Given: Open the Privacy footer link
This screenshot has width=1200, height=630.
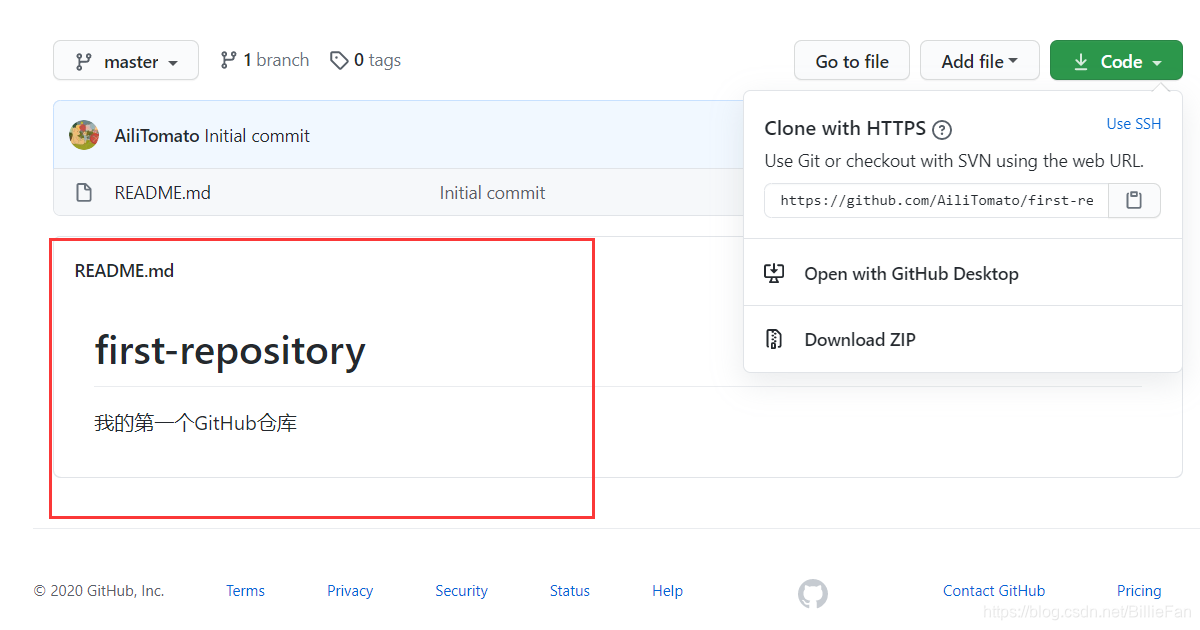Looking at the screenshot, I should click(x=350, y=591).
